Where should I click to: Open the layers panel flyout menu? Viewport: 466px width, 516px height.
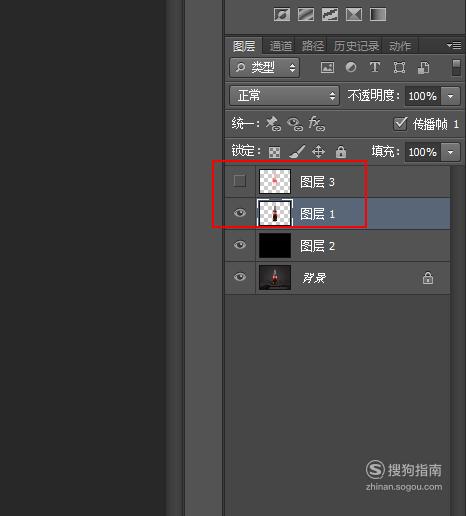(x=454, y=45)
